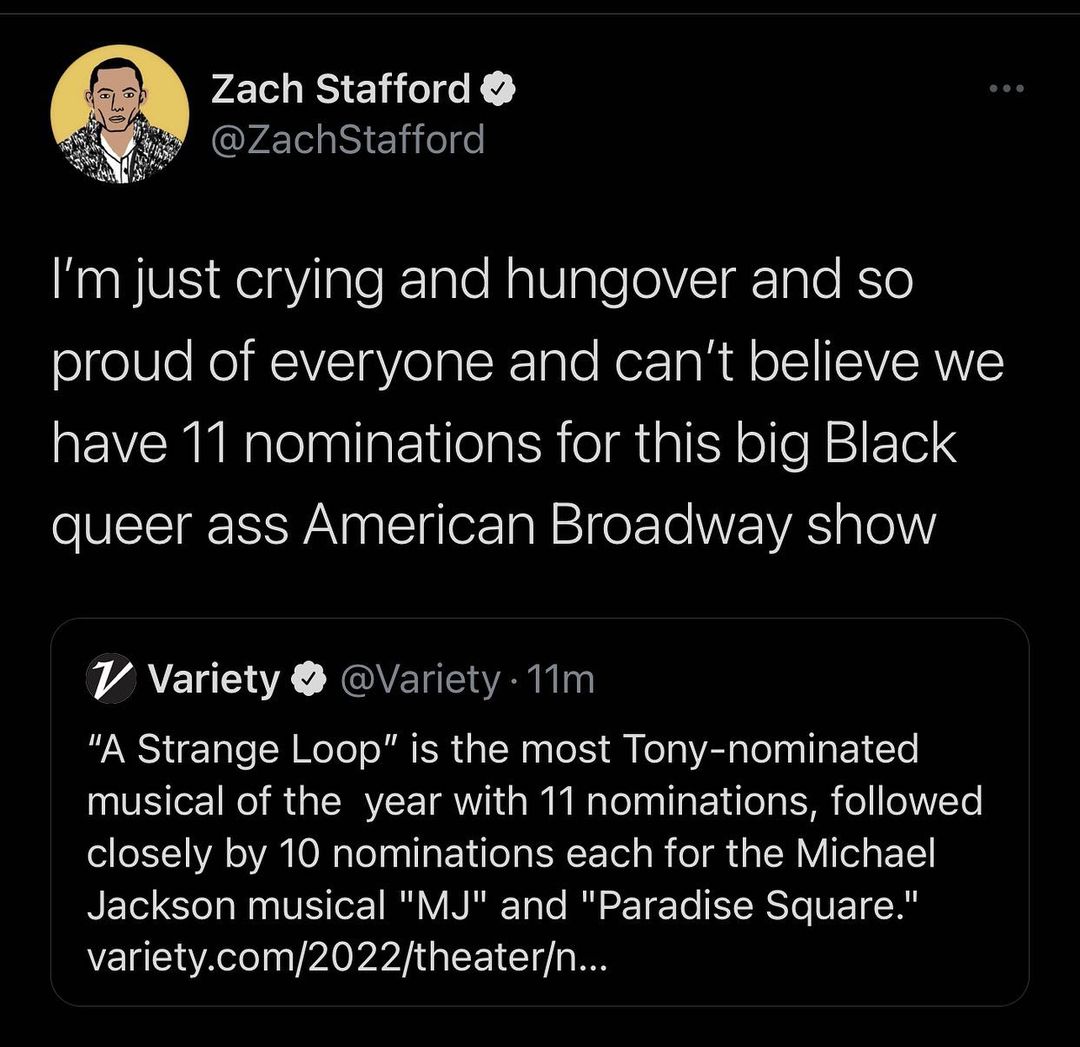Viewport: 1080px width, 1047px height.
Task: Open Zach Stafford's profile avatar
Action: click(119, 115)
